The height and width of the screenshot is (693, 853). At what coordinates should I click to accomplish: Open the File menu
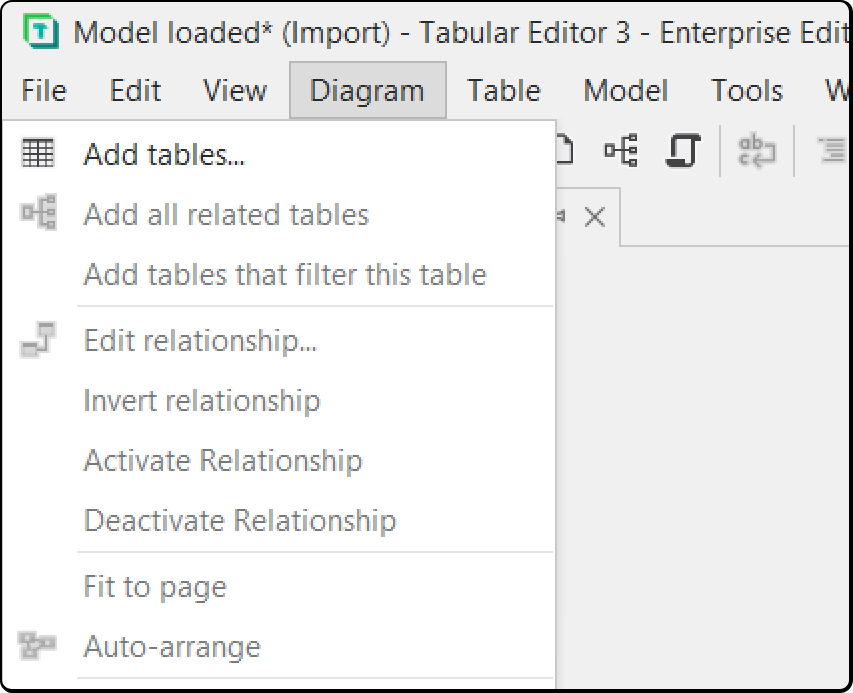[44, 90]
